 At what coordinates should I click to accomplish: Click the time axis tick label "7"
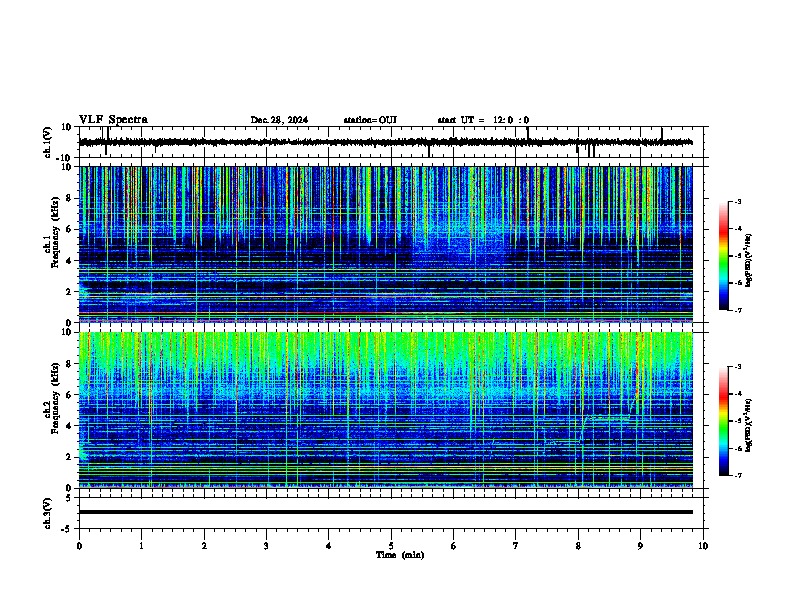click(x=516, y=546)
